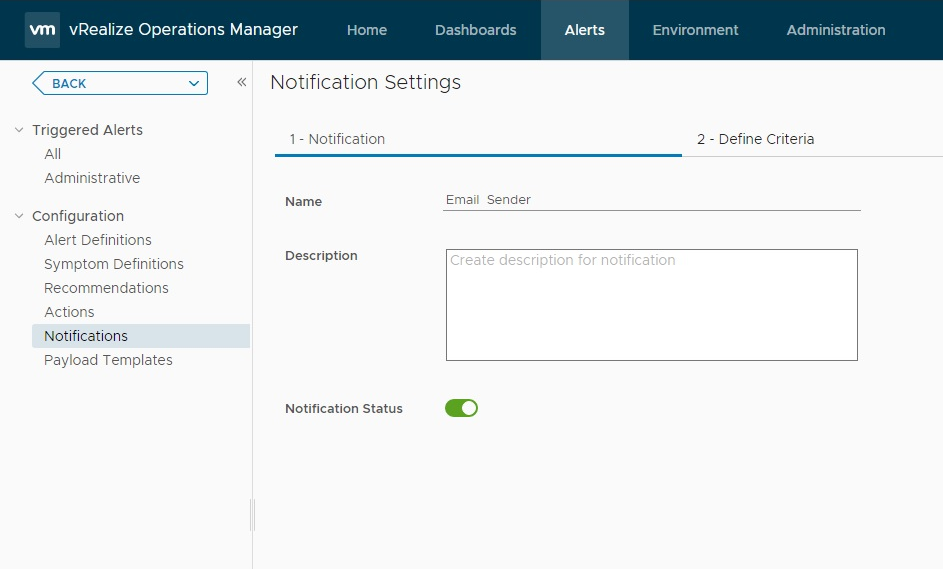Collapse the left sidebar with double-chevron icon
This screenshot has width=943, height=569.
241,83
